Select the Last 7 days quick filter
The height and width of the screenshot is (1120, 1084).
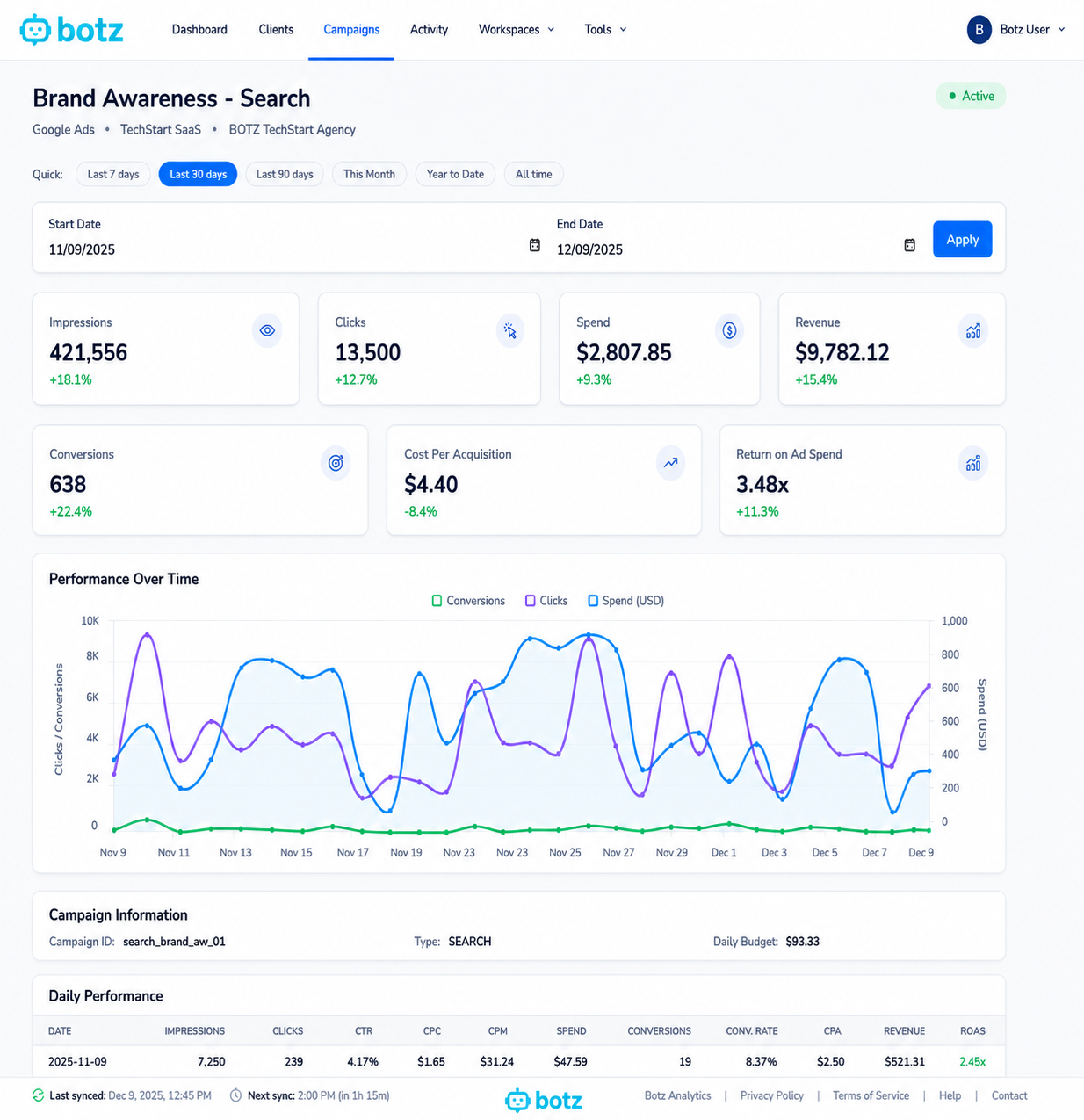pyautogui.click(x=113, y=174)
